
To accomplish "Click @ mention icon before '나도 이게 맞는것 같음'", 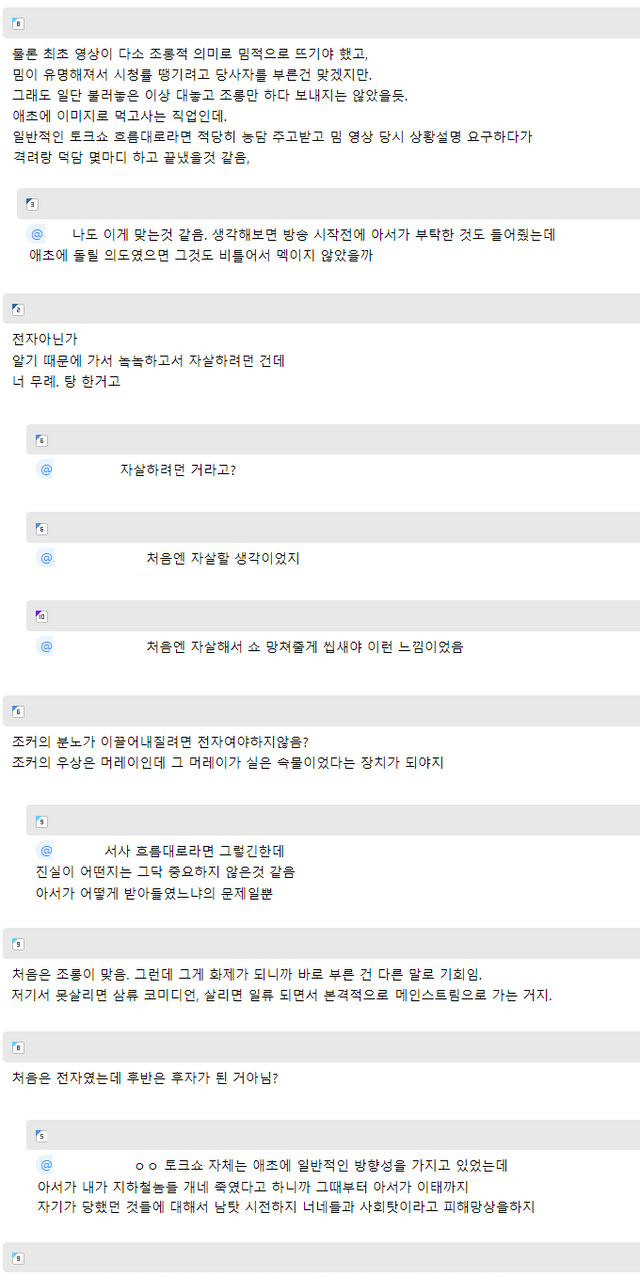I will click(x=37, y=234).
